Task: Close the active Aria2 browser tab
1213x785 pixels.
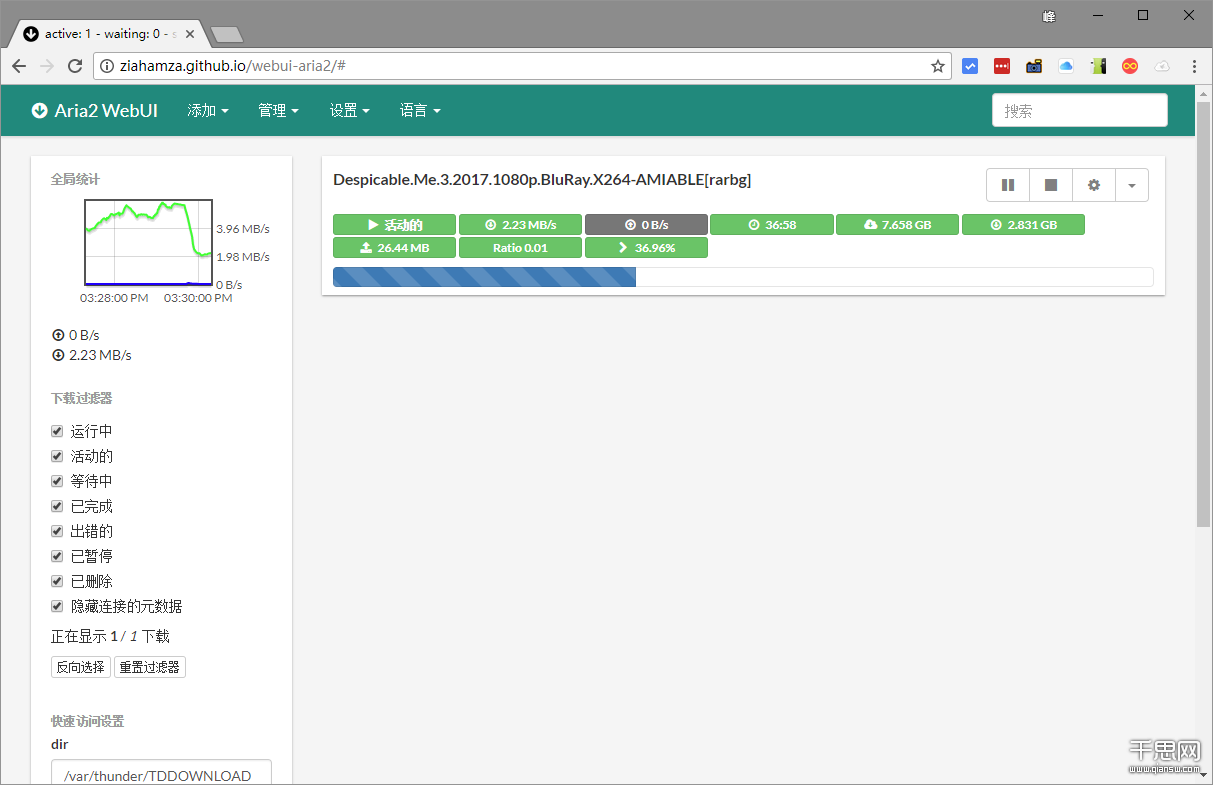Action: (190, 34)
